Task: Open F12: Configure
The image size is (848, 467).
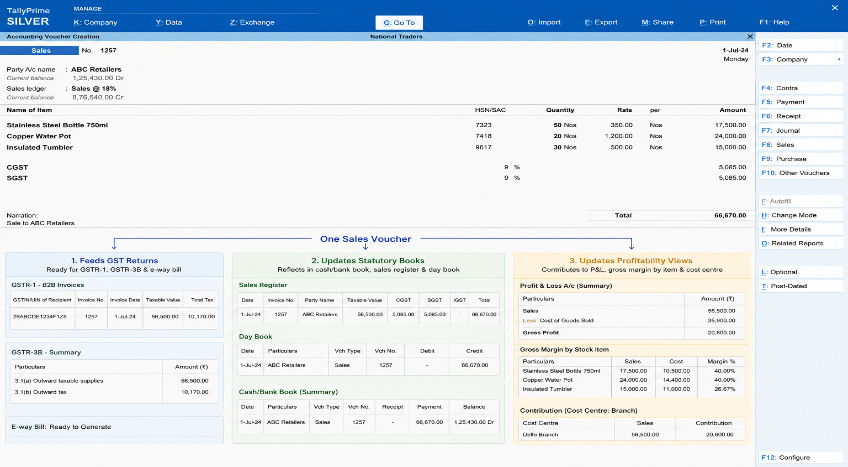Action: 799,457
